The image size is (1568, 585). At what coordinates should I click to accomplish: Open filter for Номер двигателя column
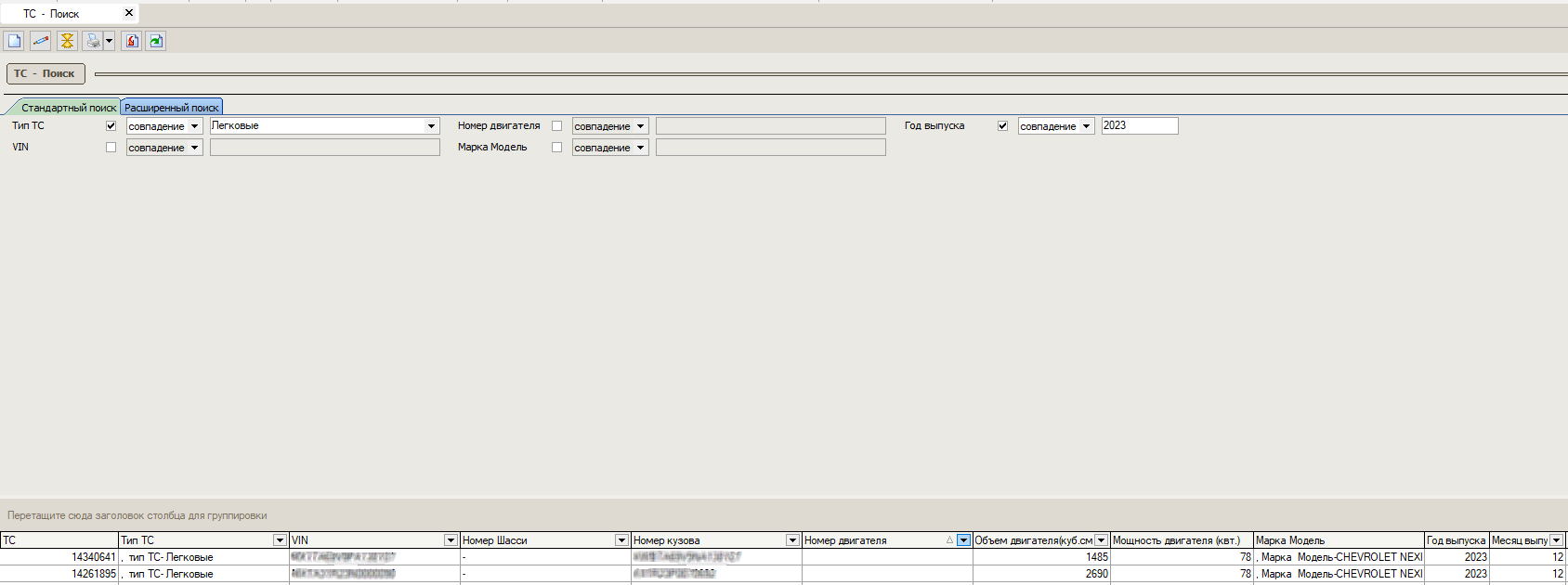pyautogui.click(x=963, y=540)
